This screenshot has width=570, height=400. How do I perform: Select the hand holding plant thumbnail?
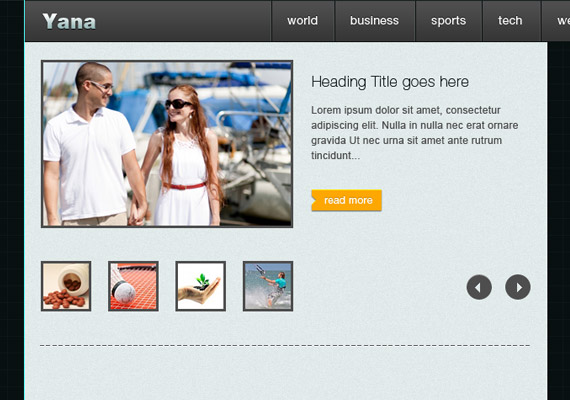[201, 286]
